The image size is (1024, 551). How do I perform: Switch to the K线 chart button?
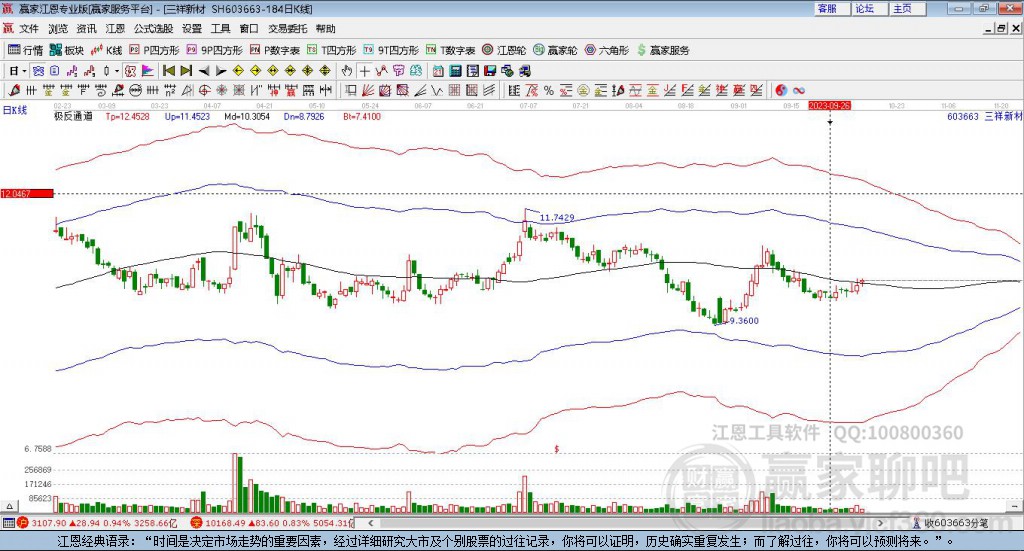pos(106,50)
